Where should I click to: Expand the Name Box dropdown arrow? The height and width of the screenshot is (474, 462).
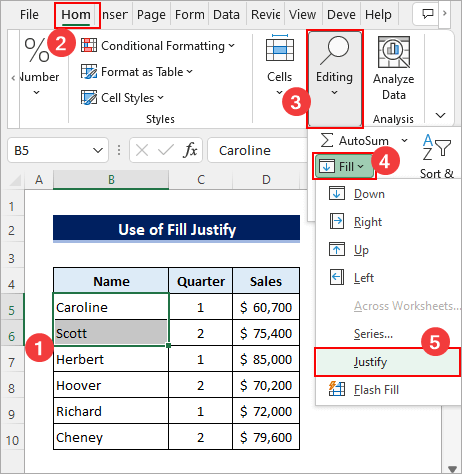tap(98, 151)
